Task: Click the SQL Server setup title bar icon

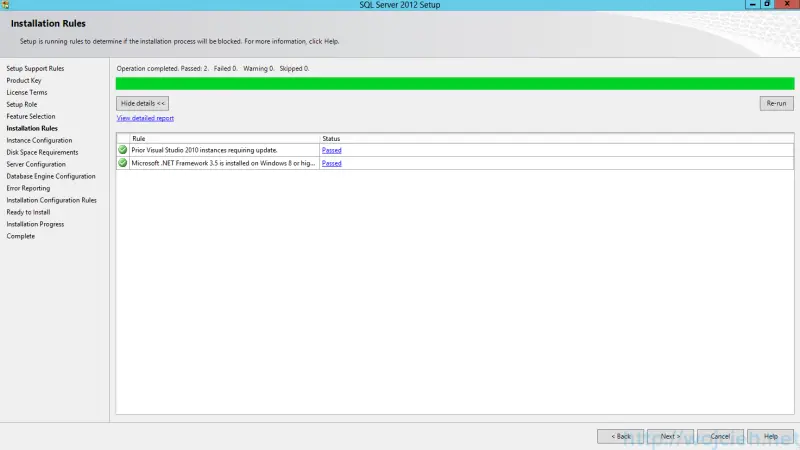Action: pyautogui.click(x=5, y=5)
